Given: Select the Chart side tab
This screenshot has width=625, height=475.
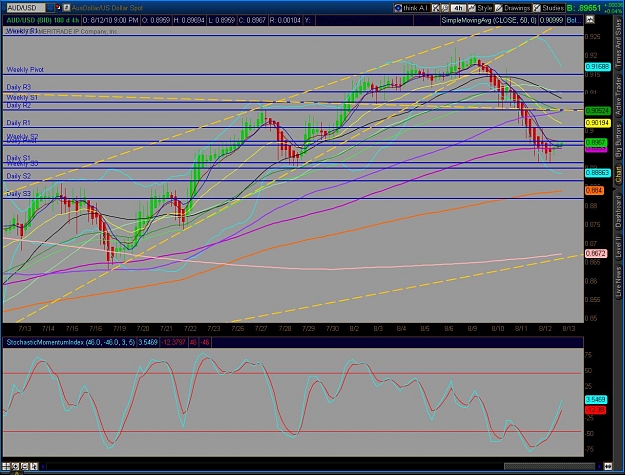Looking at the screenshot, I should [618, 174].
